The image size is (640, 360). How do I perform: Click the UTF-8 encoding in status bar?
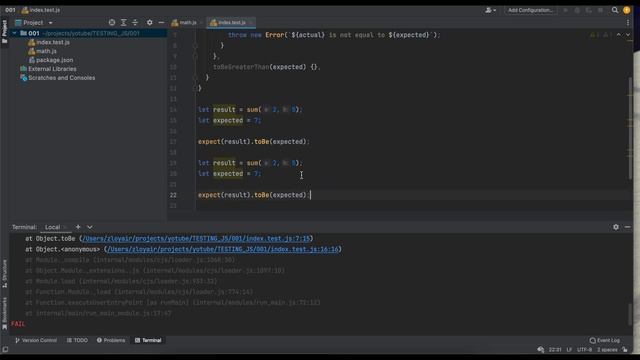point(584,350)
